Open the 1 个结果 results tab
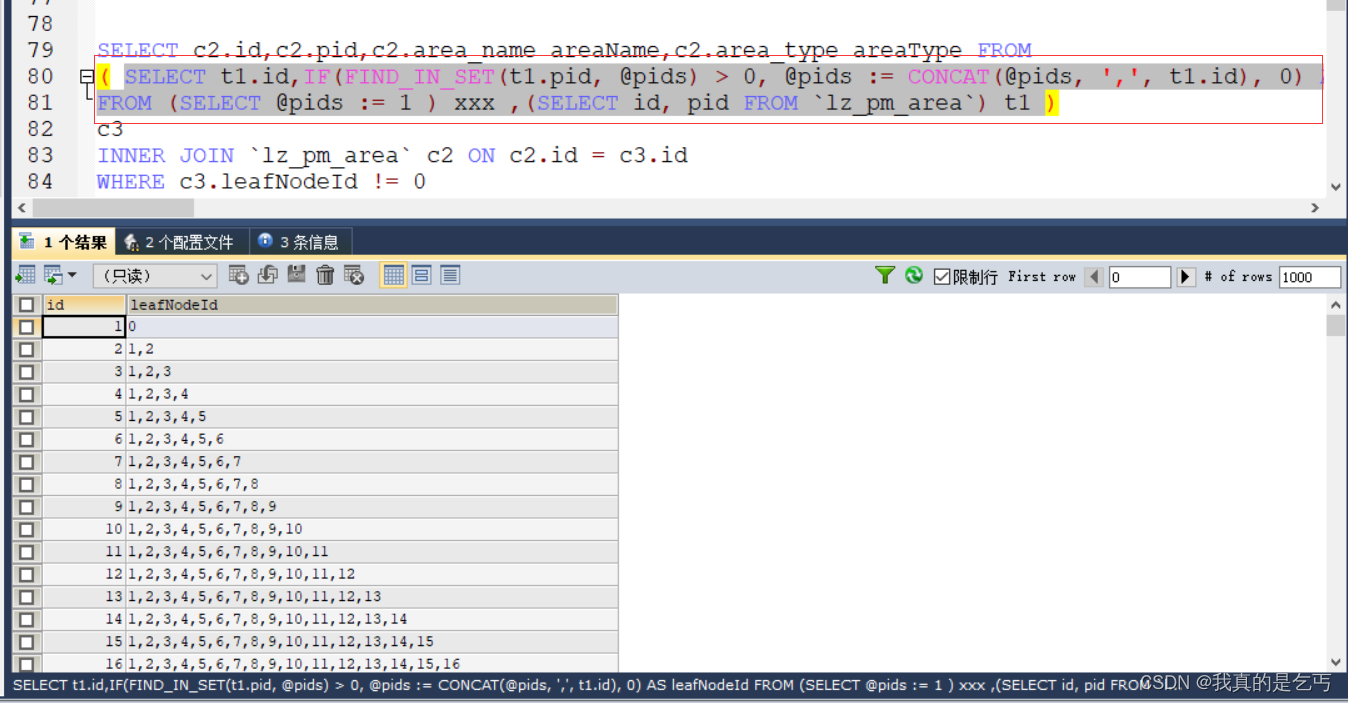The width and height of the screenshot is (1348, 703). point(64,242)
